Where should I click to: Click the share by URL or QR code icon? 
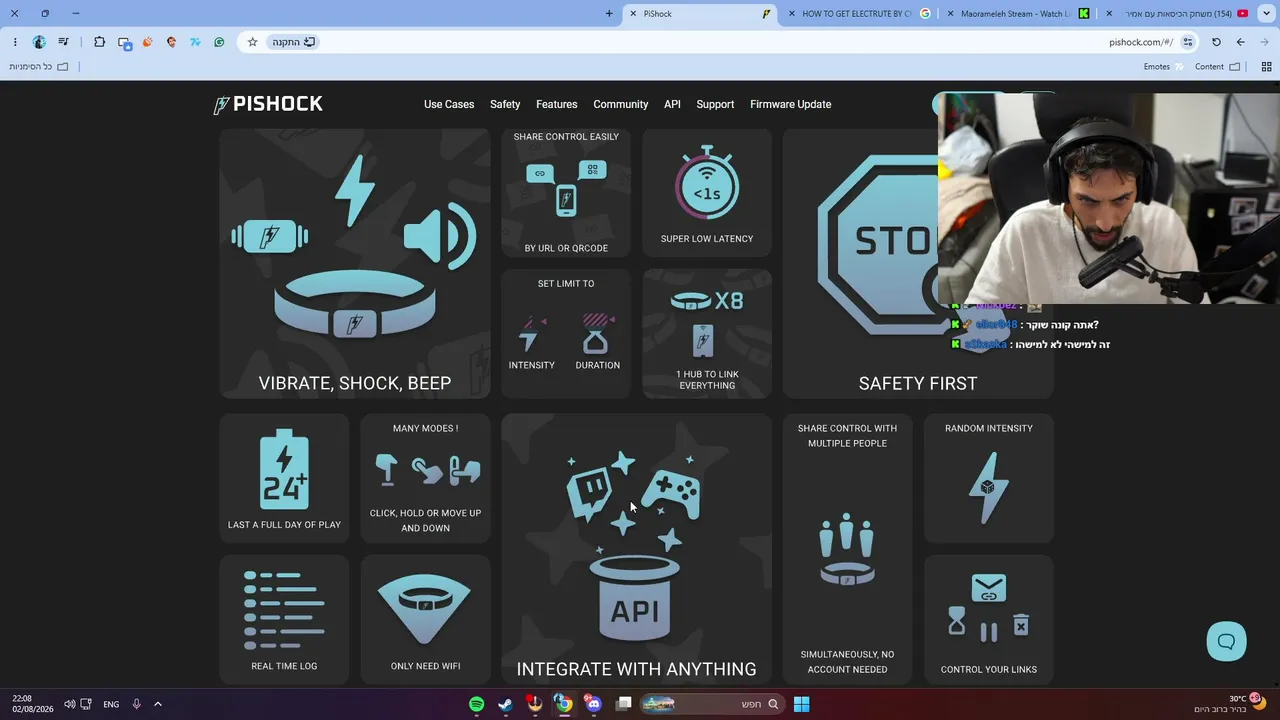566,188
